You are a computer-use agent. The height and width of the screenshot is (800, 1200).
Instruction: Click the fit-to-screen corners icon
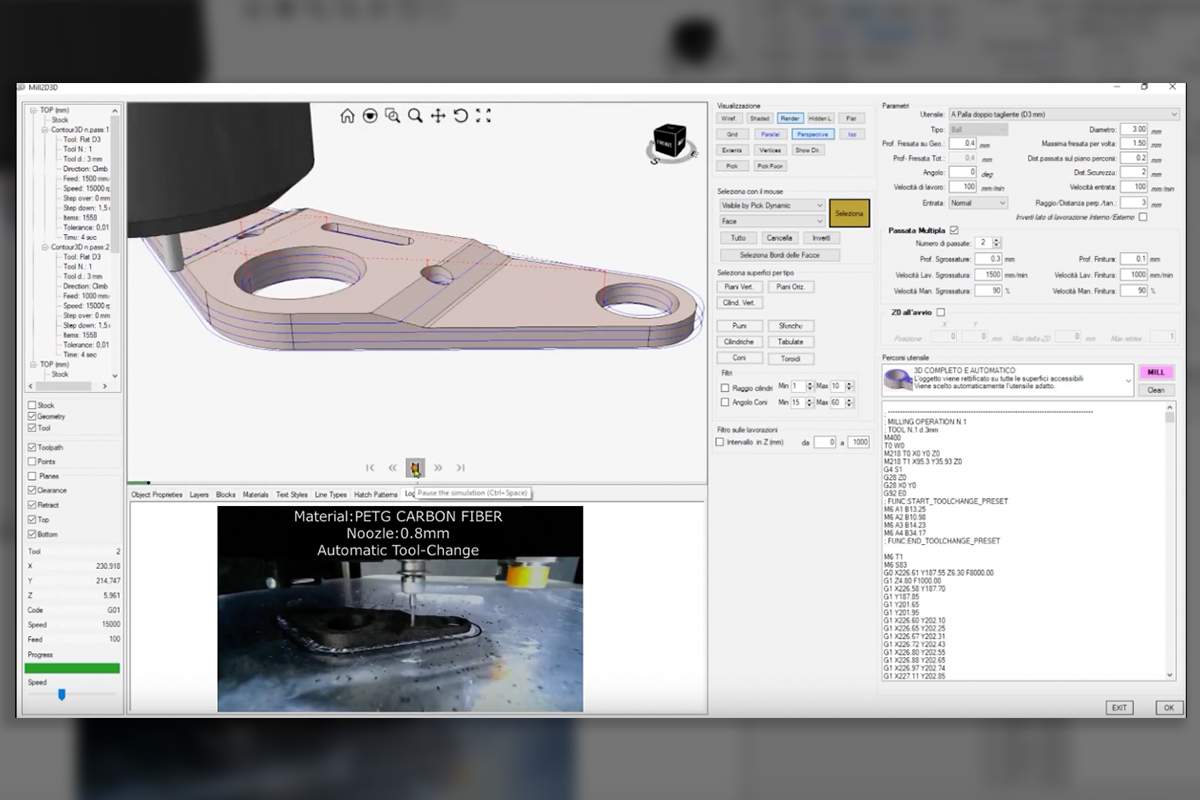tap(484, 116)
